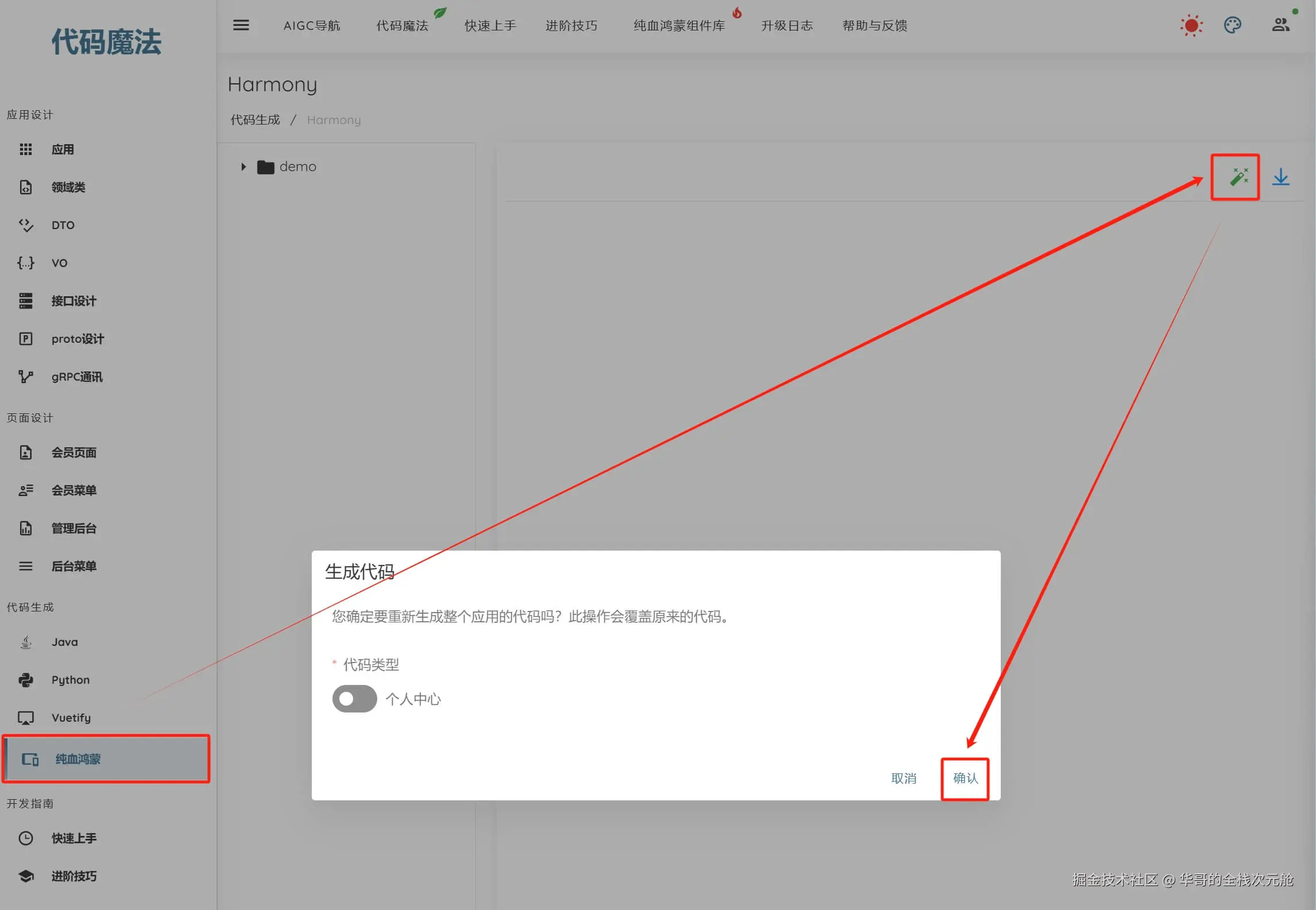Select 纯血鸿蒙 in the sidebar
The image size is (1316, 910).
(x=78, y=759)
